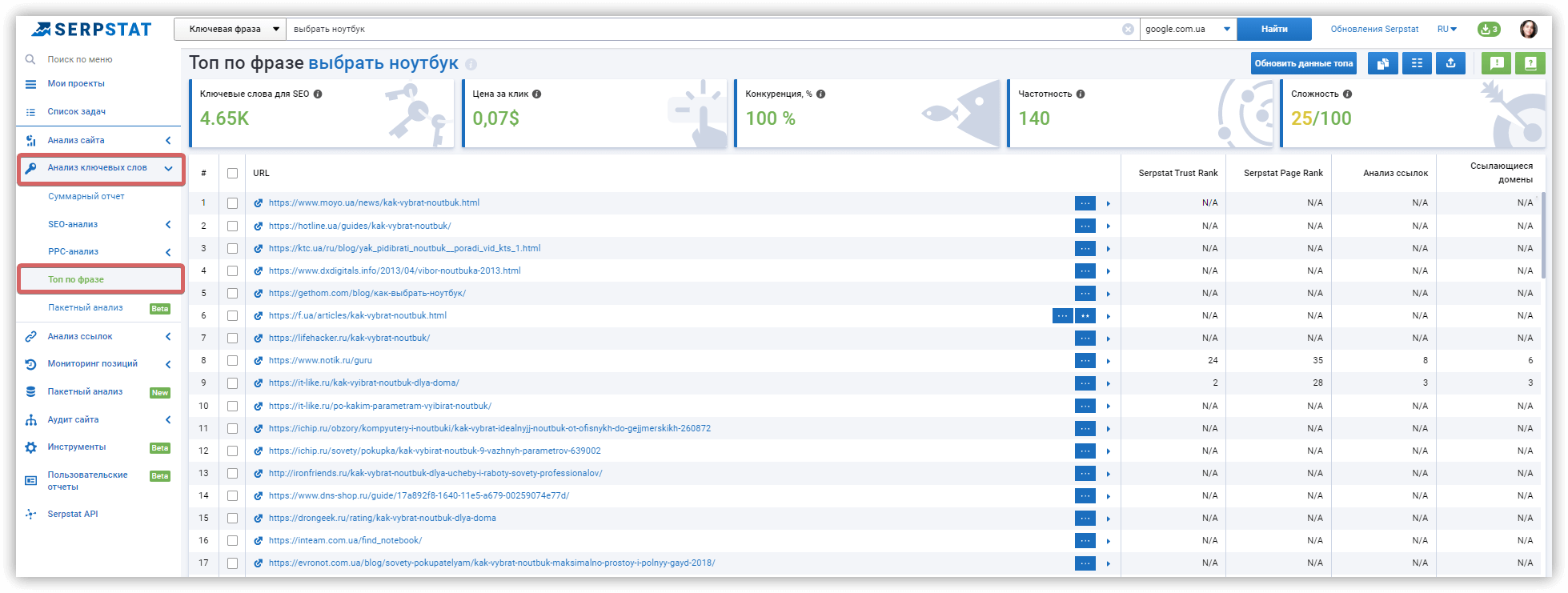Viewport: 1568px width, 593px height.
Task: Open the Ключевая фраза search type dropdown
Action: tap(231, 30)
